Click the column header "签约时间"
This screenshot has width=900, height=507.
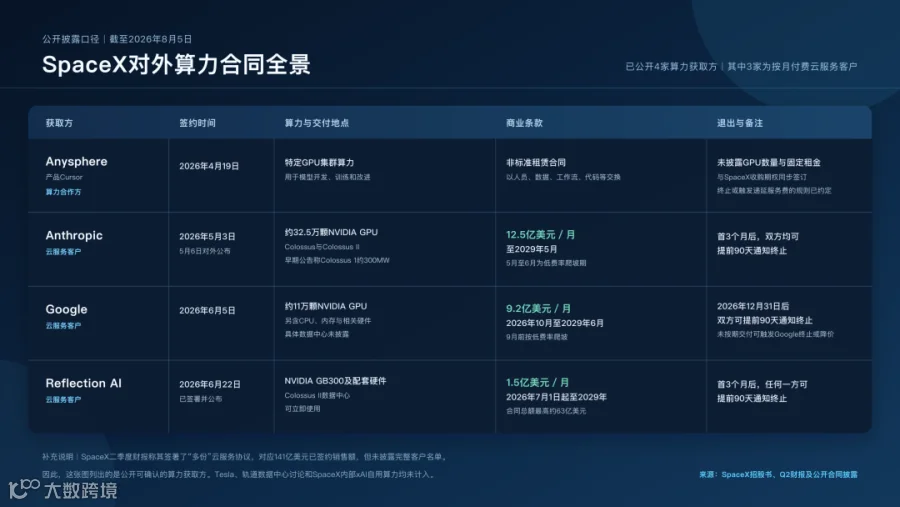click(x=197, y=123)
